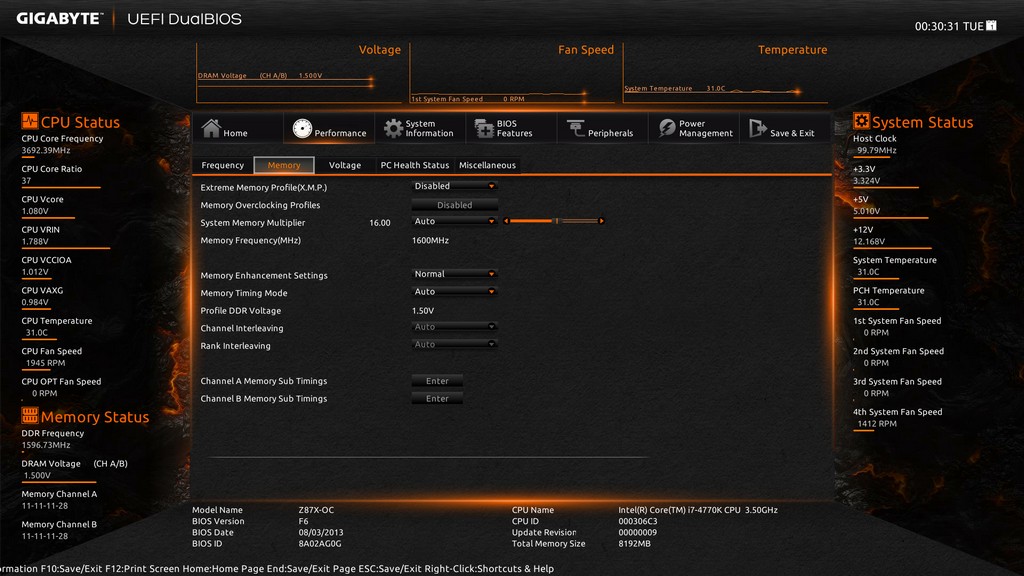Click the 4th System Fan Speed 1412 RPM

click(877, 424)
